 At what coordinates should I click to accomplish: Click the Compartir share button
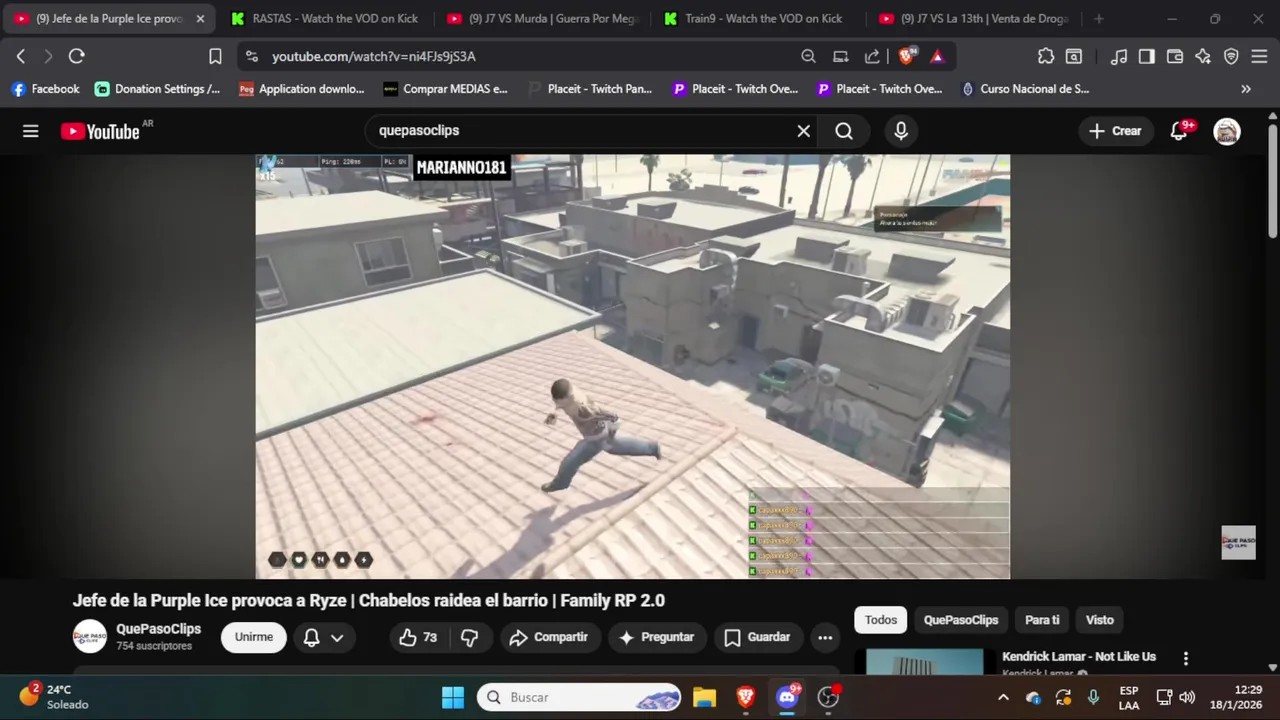click(549, 637)
